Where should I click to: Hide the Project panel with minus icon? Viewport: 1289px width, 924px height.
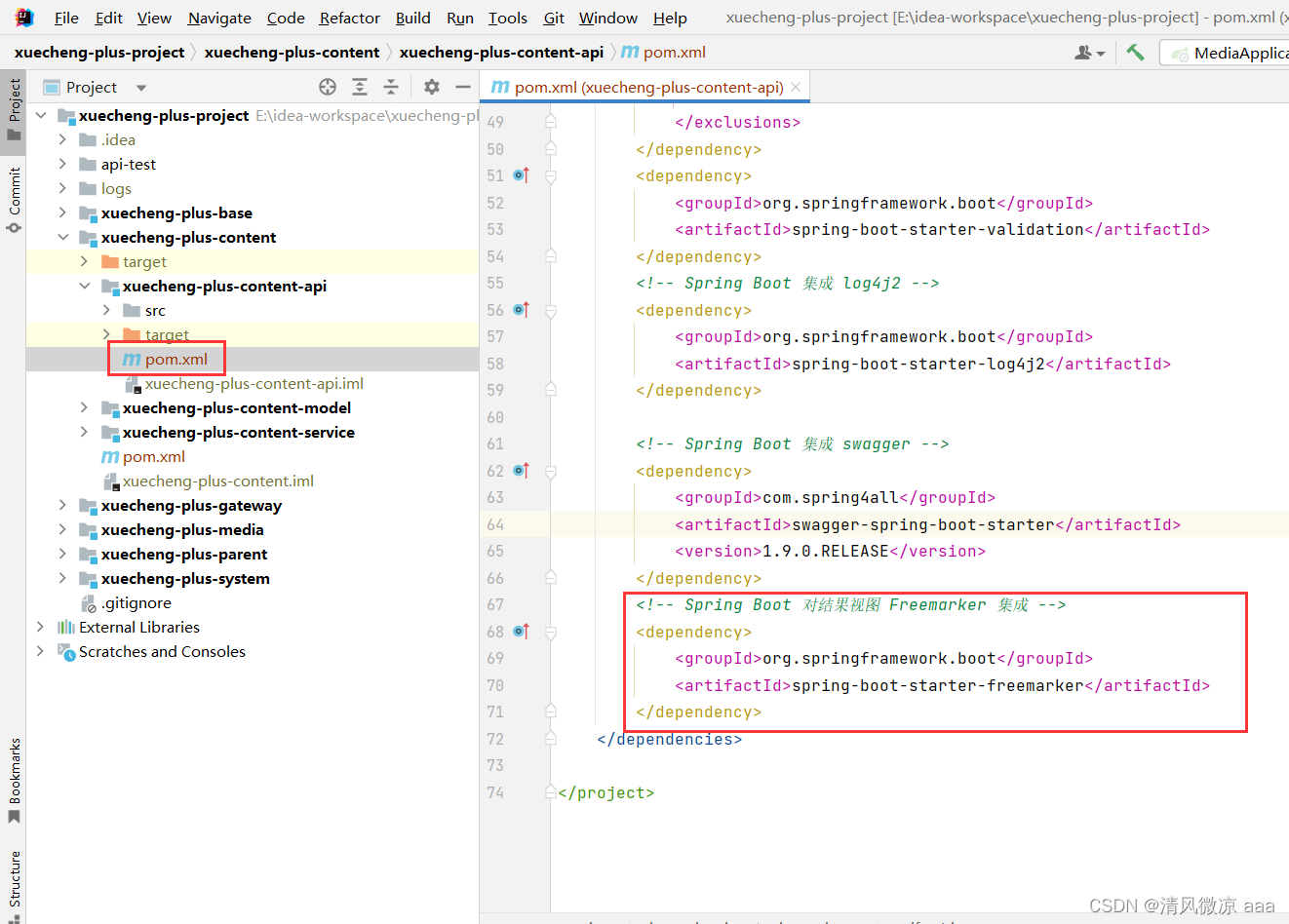[463, 87]
